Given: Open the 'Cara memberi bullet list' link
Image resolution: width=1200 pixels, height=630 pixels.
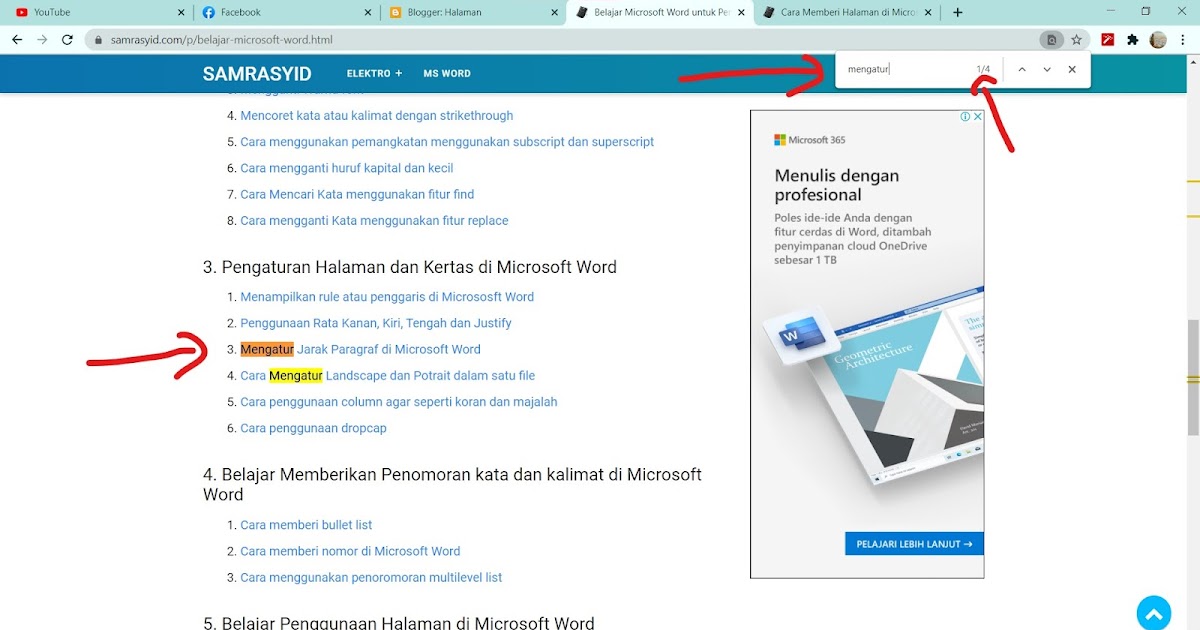Looking at the screenshot, I should pyautogui.click(x=306, y=524).
